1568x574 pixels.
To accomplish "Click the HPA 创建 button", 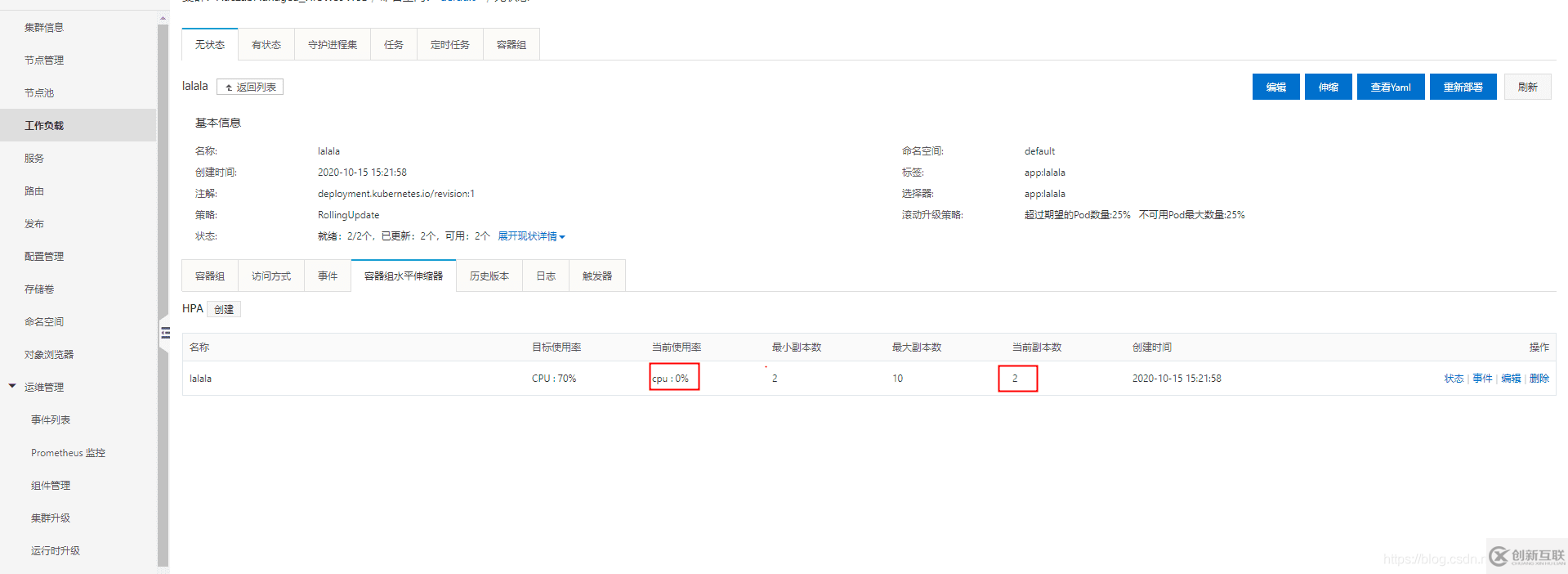I will click(224, 309).
